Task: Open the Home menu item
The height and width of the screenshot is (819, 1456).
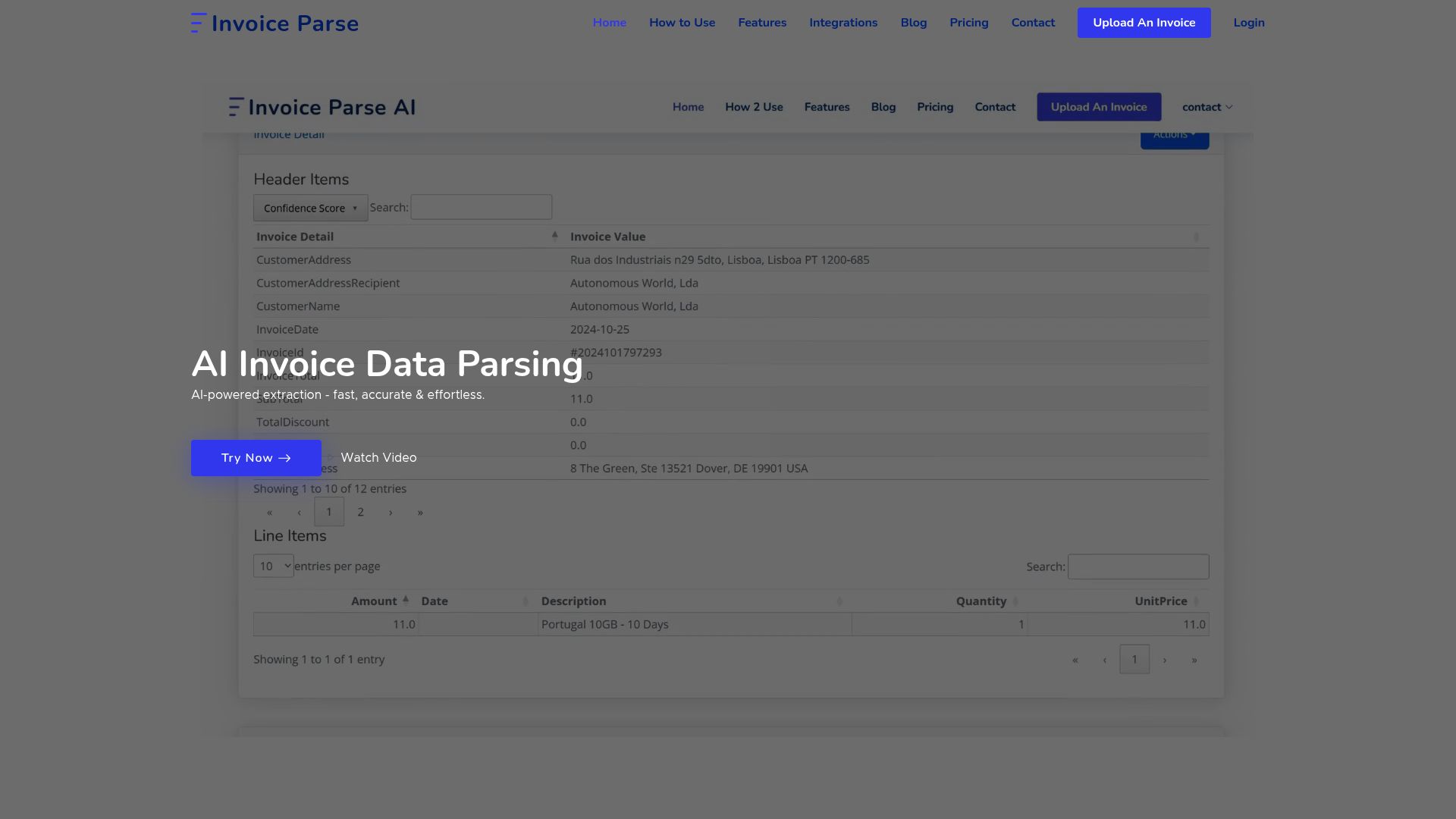Action: point(609,23)
